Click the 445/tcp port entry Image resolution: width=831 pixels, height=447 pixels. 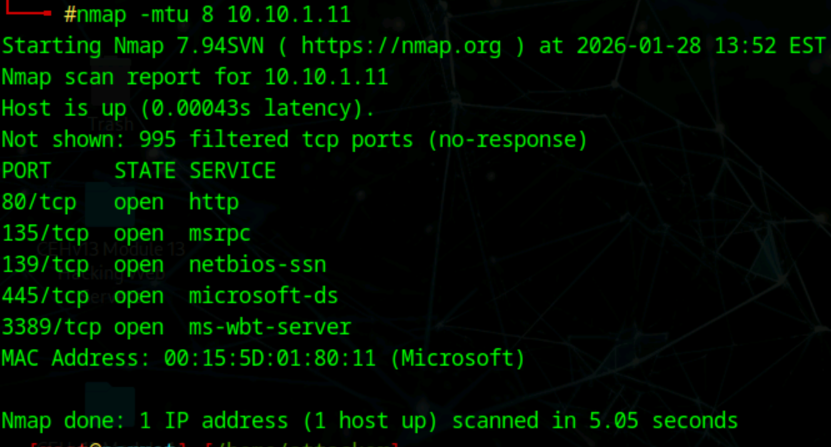(x=44, y=296)
